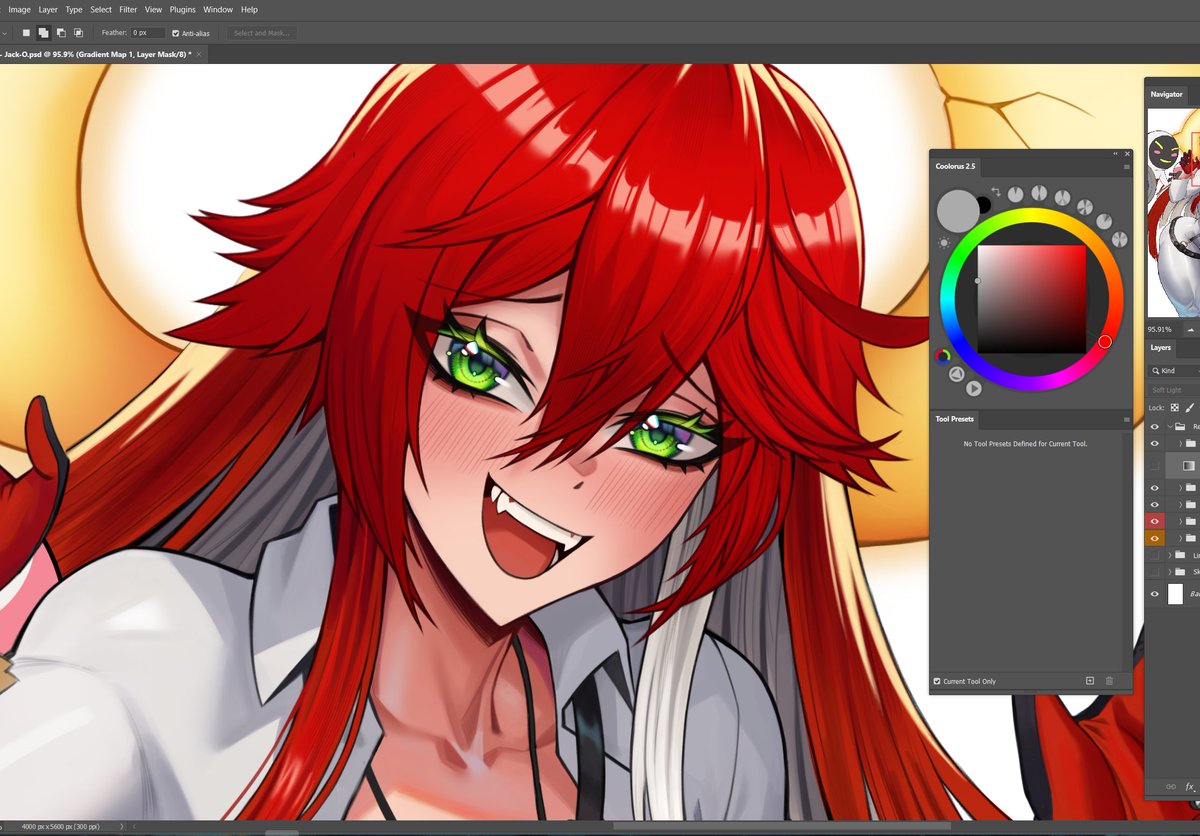Click the triangle shape icon in Coolorus
This screenshot has height=836, width=1200.
pos(956,374)
